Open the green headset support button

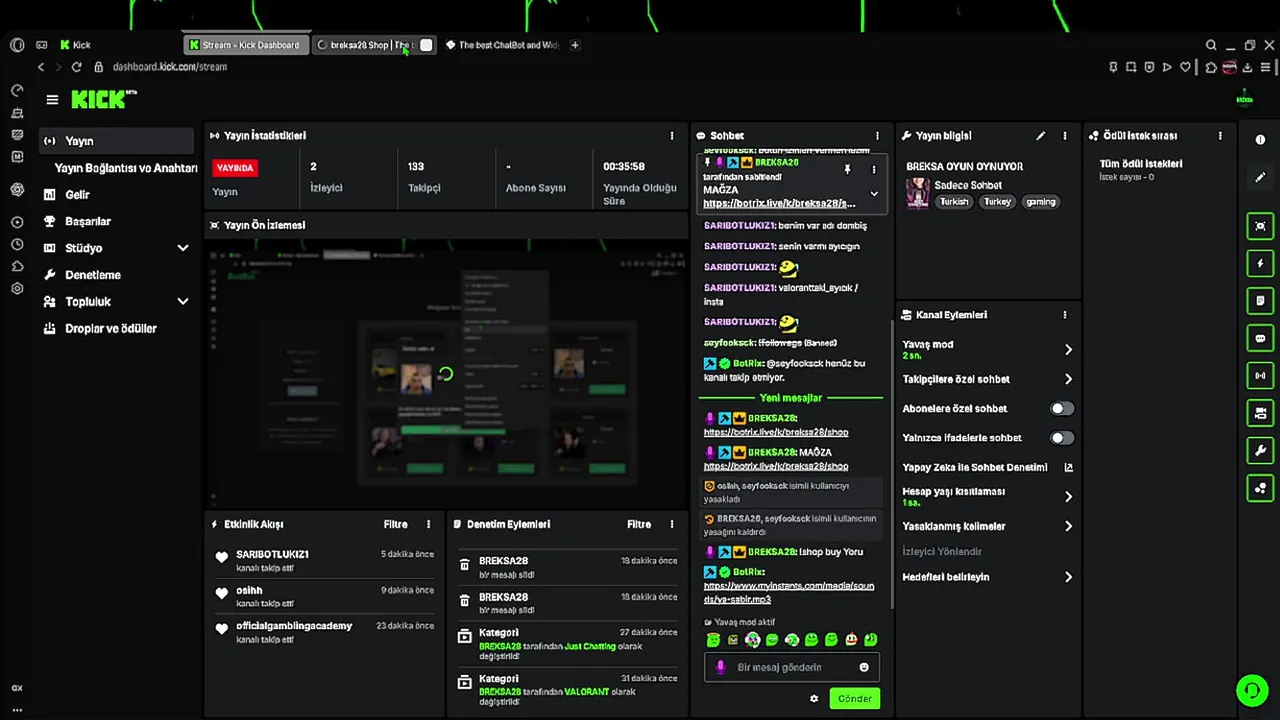coord(1251,691)
